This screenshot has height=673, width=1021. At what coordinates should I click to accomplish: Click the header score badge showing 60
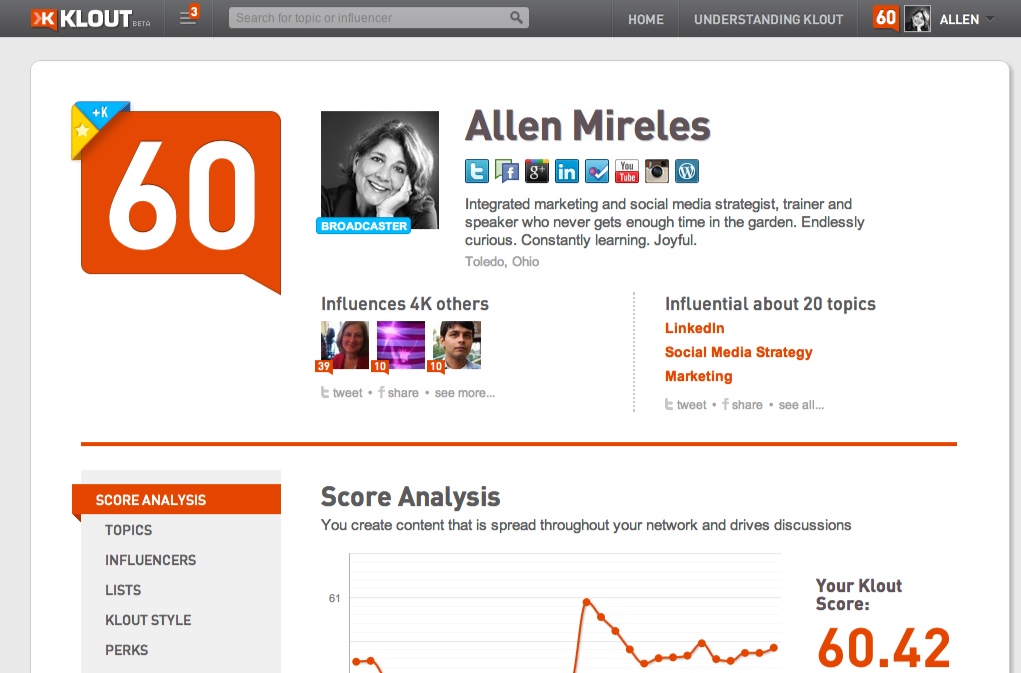tap(885, 18)
